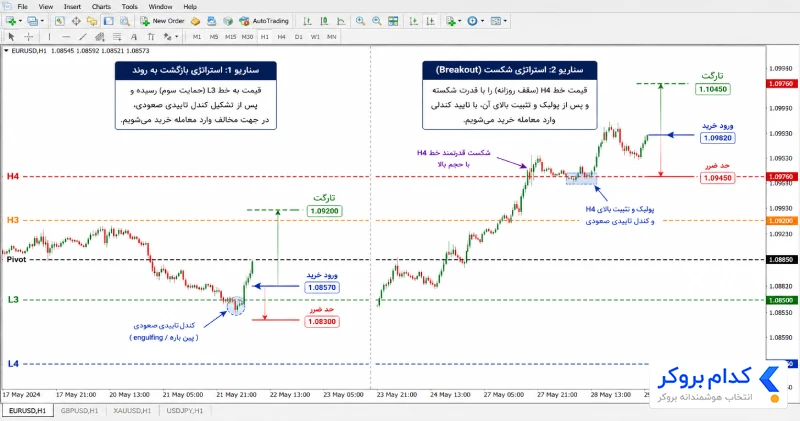800x421 pixels.
Task: Select the crosshair cursor tool
Action: [29, 37]
